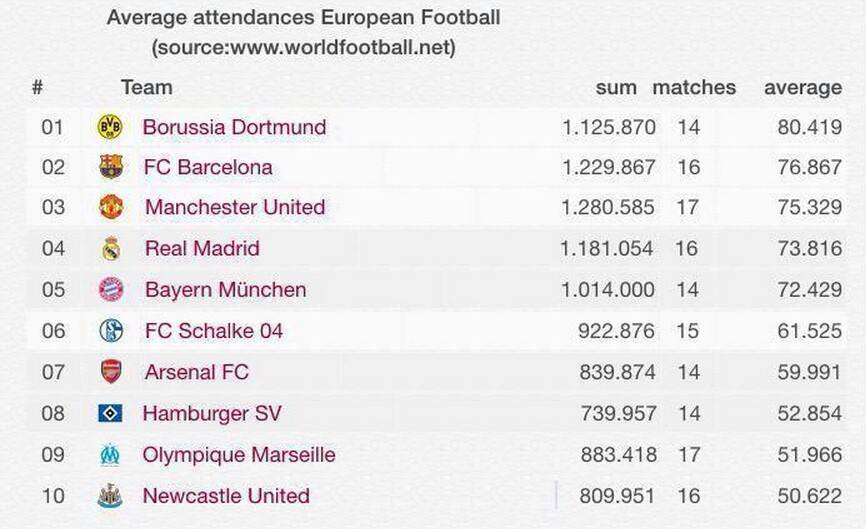
Task: Click the Arsenal FC crest icon
Action: tap(111, 372)
